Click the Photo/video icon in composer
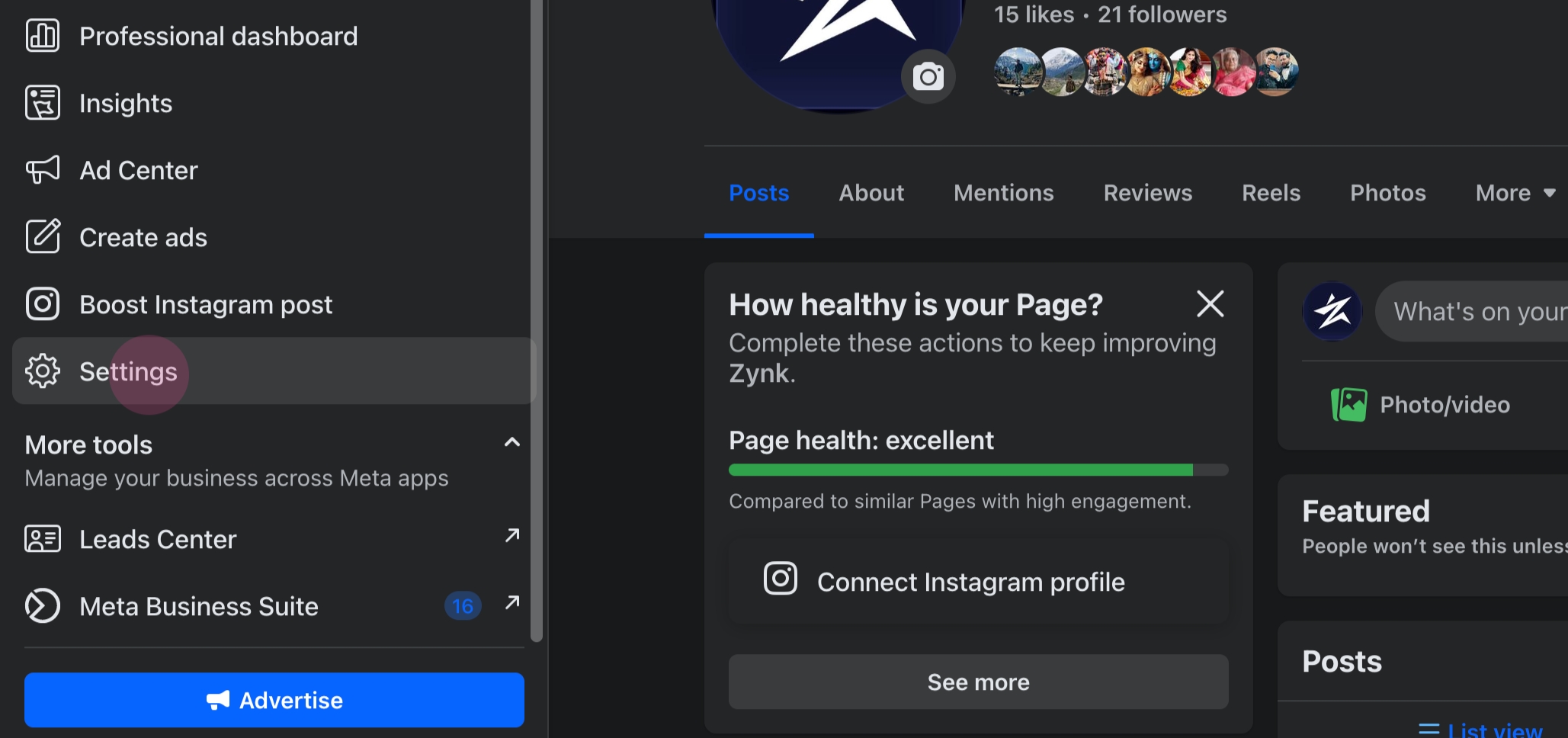Image resolution: width=1568 pixels, height=738 pixels. (1348, 405)
